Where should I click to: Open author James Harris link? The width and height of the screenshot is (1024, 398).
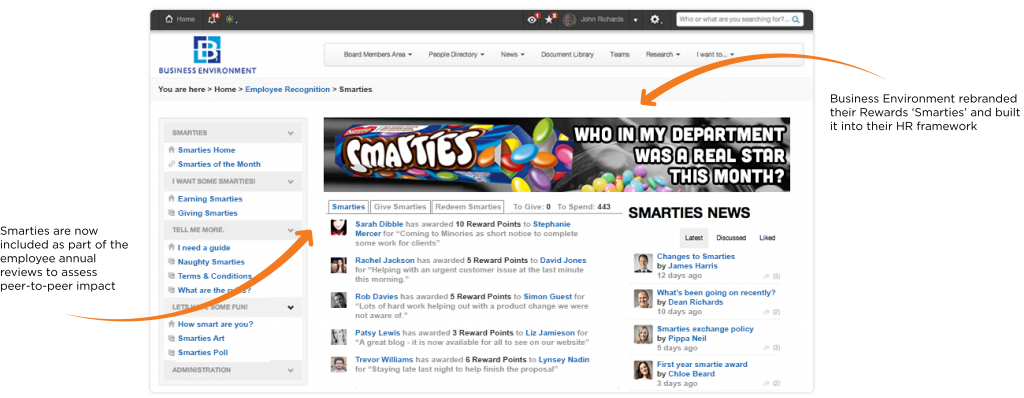692,266
